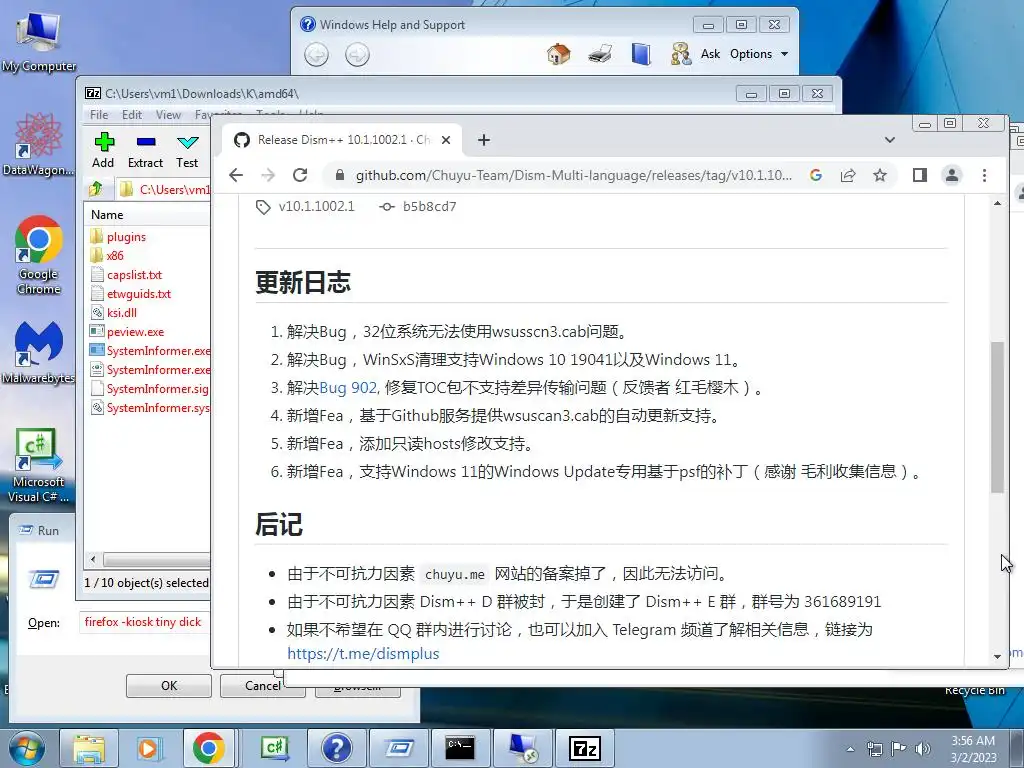Click the Test button in 7-Zip
The height and width of the screenshot is (768, 1024).
(x=187, y=150)
